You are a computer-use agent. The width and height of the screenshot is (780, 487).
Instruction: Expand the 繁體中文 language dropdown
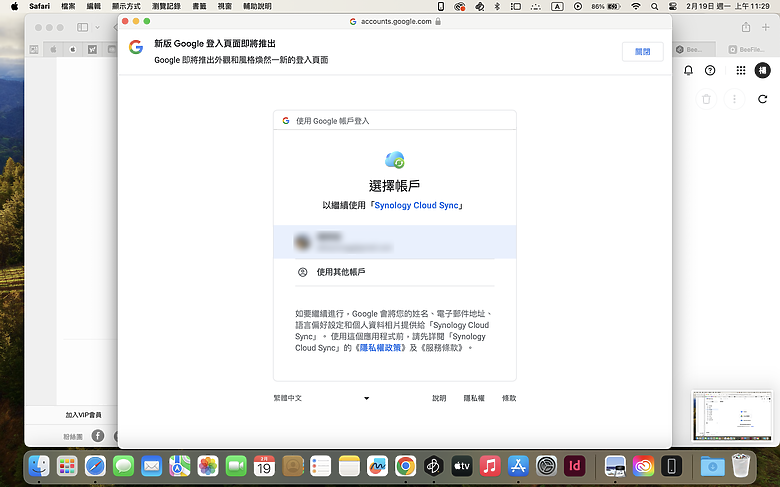[x=321, y=398]
